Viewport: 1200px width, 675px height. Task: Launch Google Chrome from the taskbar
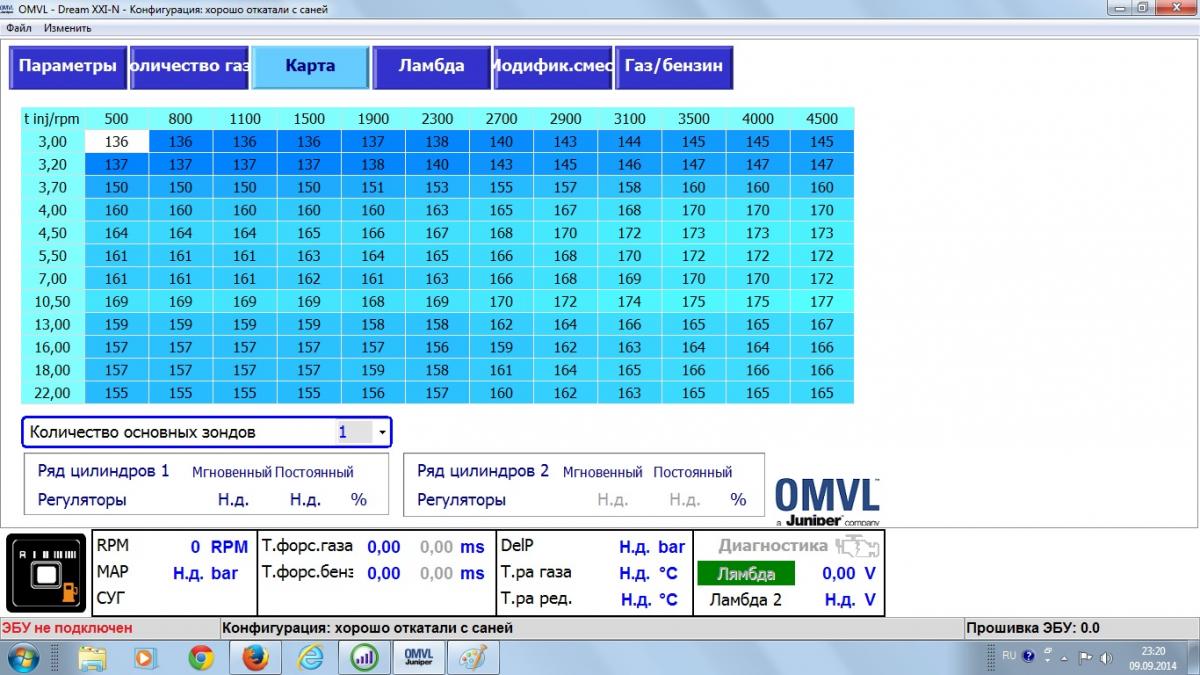201,657
